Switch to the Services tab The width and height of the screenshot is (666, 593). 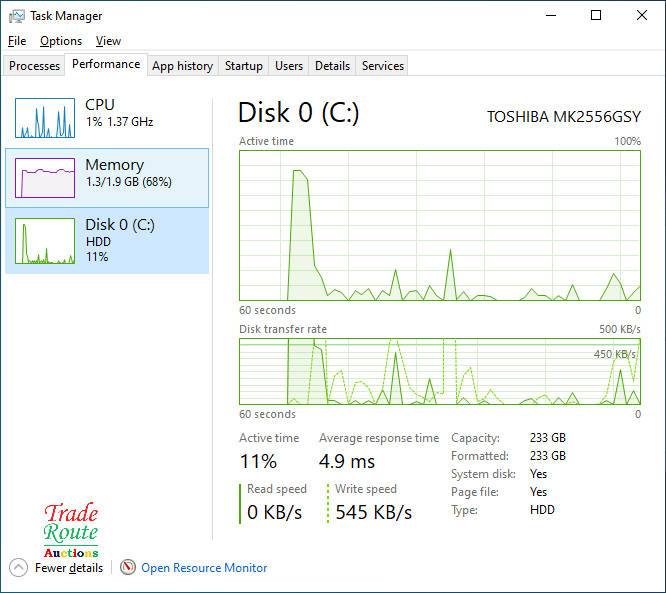coord(383,66)
